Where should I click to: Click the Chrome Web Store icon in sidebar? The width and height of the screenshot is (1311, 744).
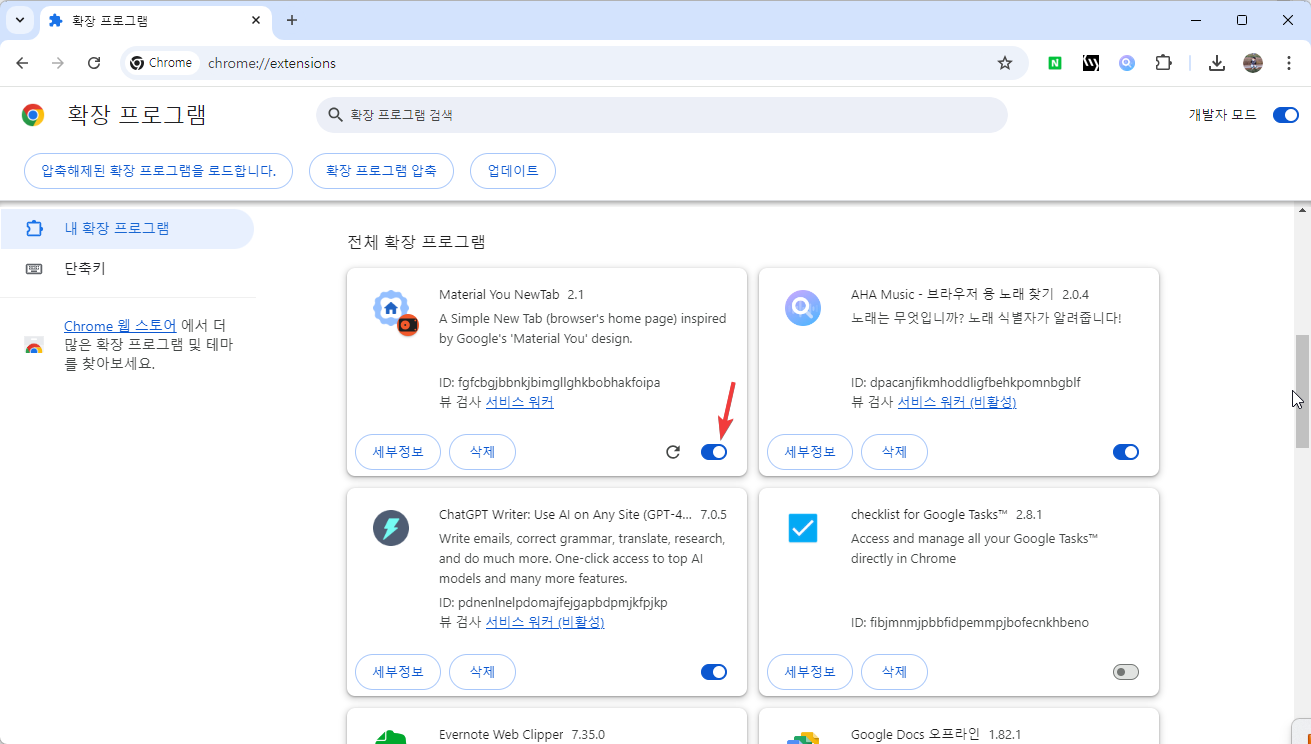(x=34, y=346)
